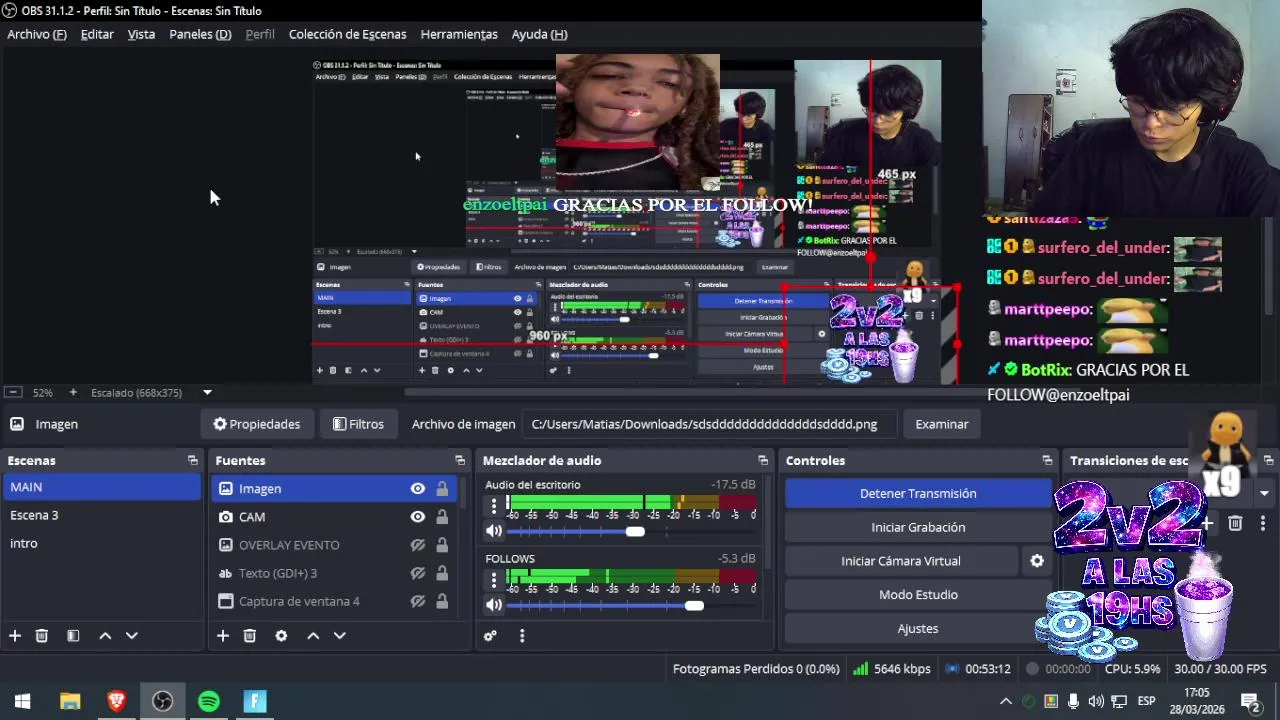Toggle lock on OVERLAY EVENTO source
Image resolution: width=1280 pixels, height=720 pixels.
tap(442, 545)
